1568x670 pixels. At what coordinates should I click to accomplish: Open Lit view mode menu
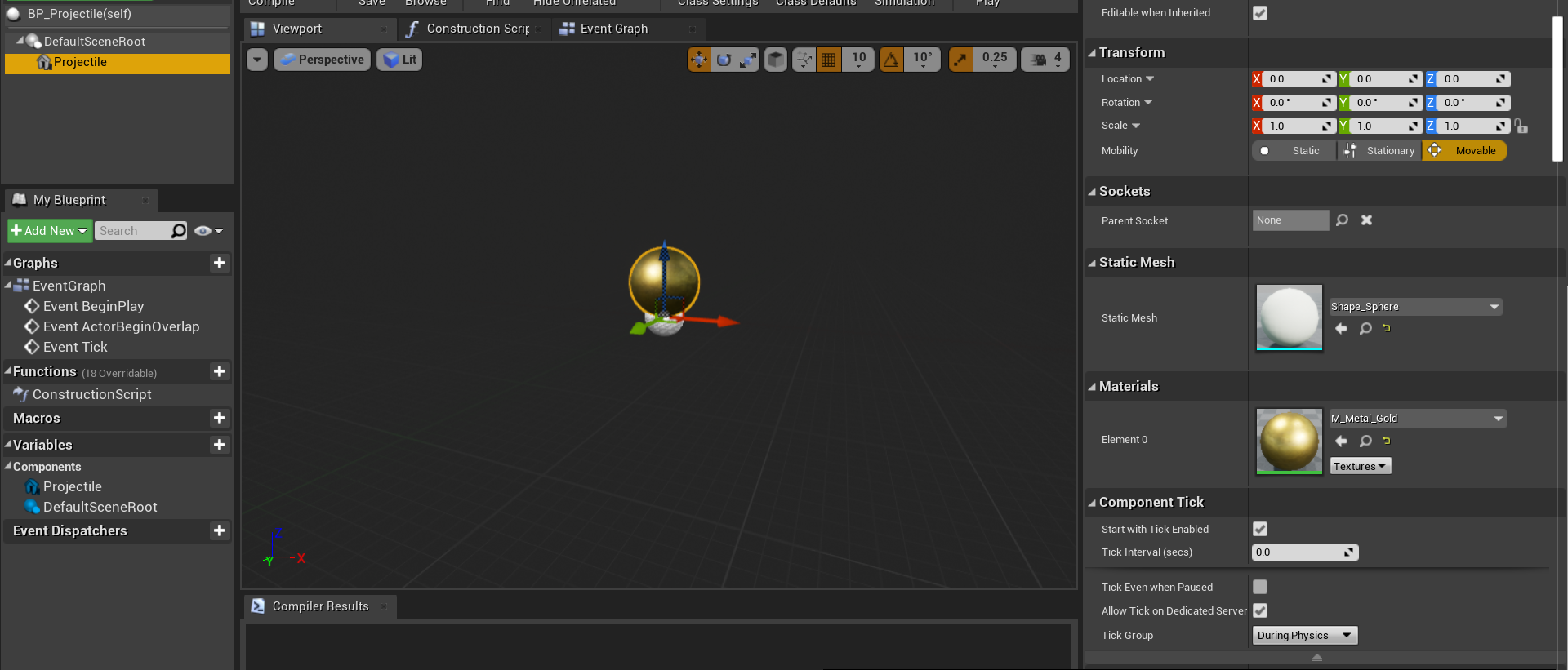tap(399, 60)
